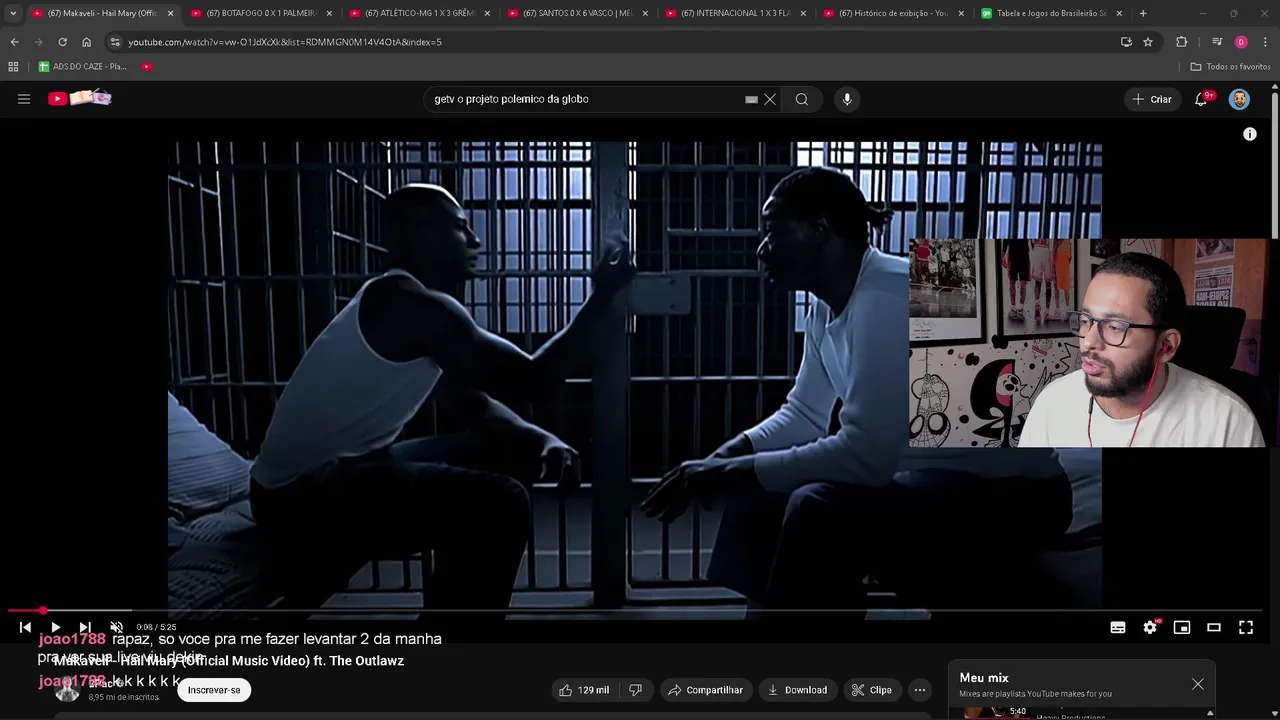Screen dimensions: 1280x720
Task: Switch the player to miniplayer
Action: (1182, 627)
